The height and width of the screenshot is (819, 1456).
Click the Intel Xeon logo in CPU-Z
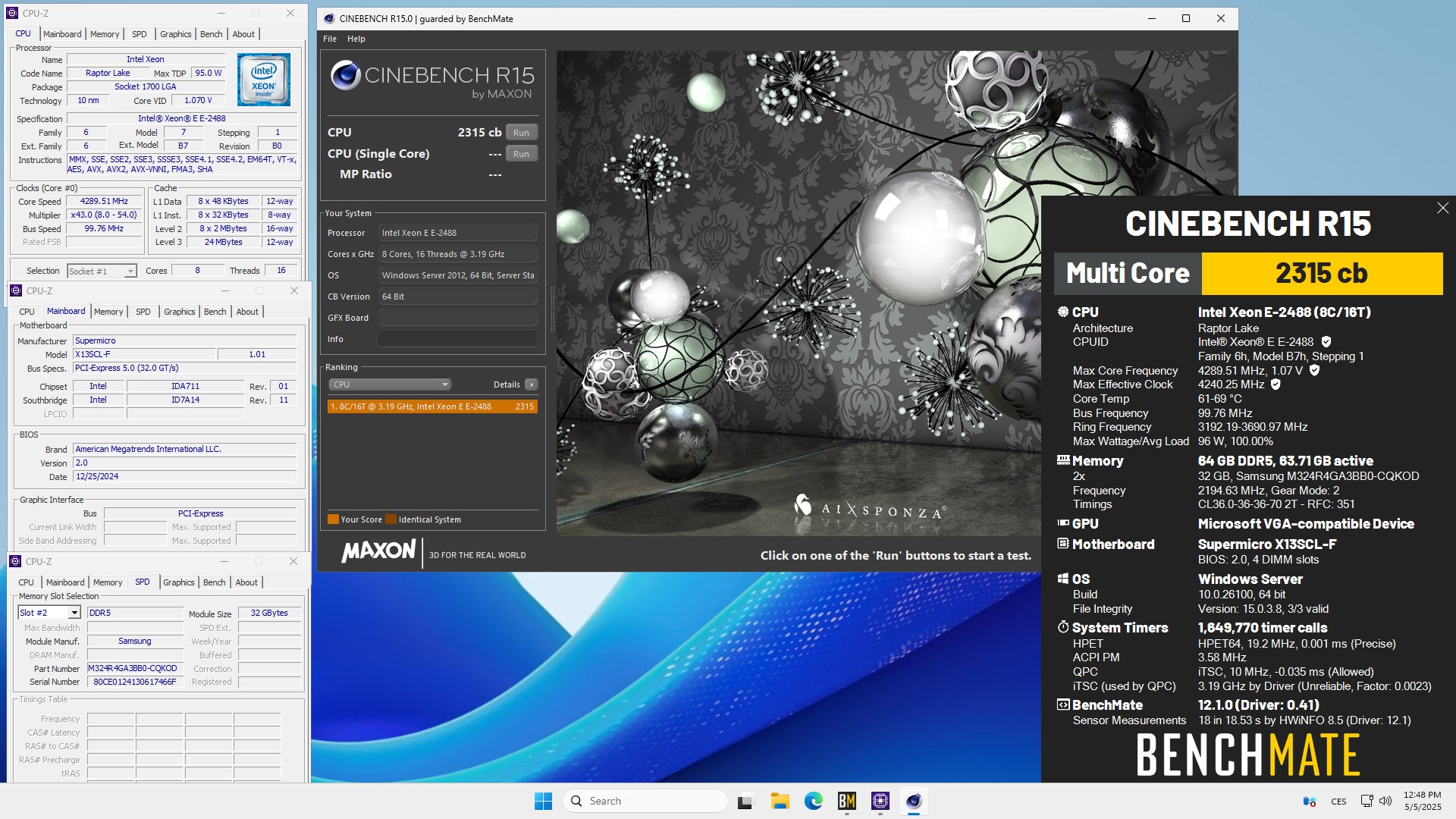click(x=263, y=80)
